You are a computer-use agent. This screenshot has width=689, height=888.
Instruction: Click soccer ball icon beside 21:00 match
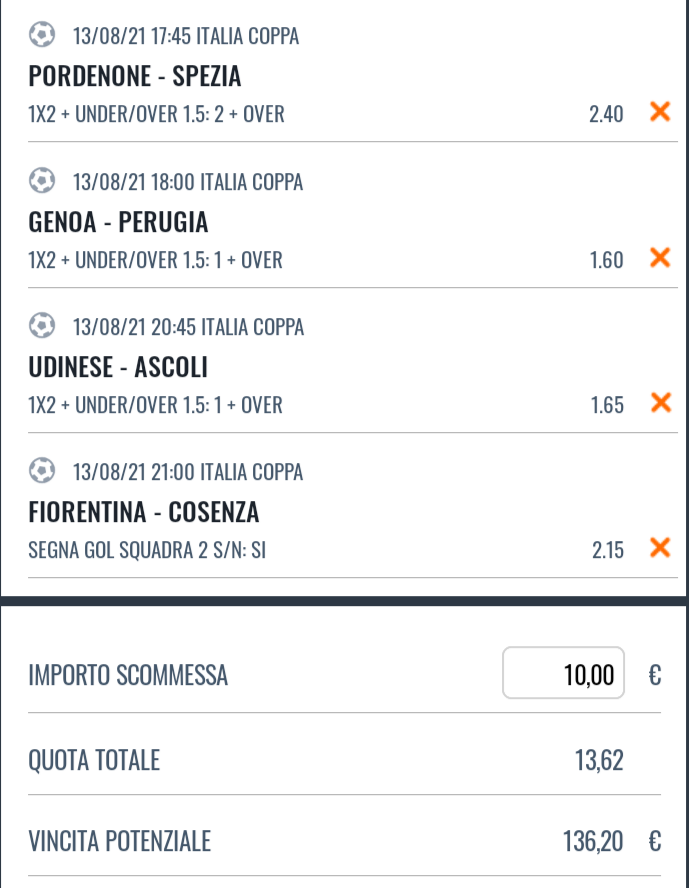click(42, 471)
